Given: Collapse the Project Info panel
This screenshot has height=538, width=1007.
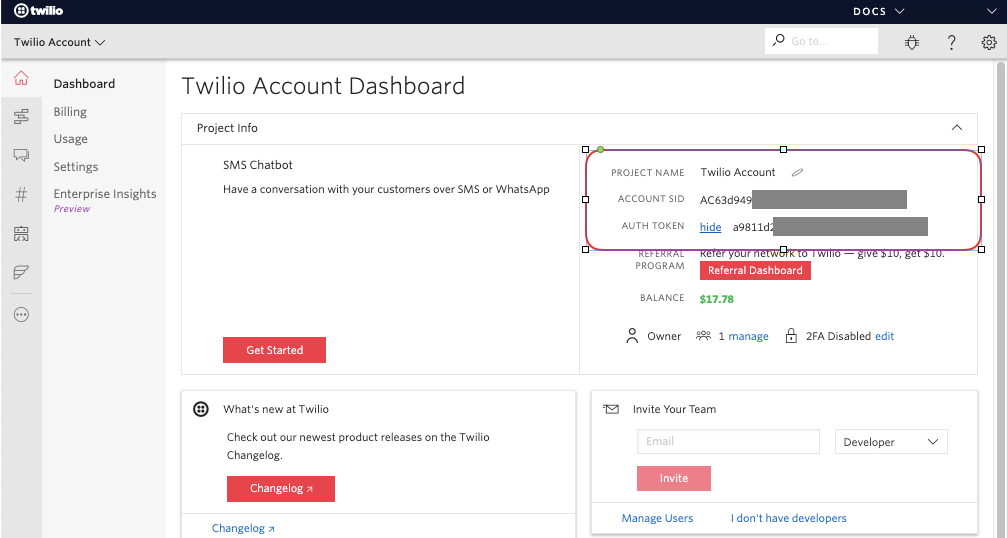Looking at the screenshot, I should [956, 128].
